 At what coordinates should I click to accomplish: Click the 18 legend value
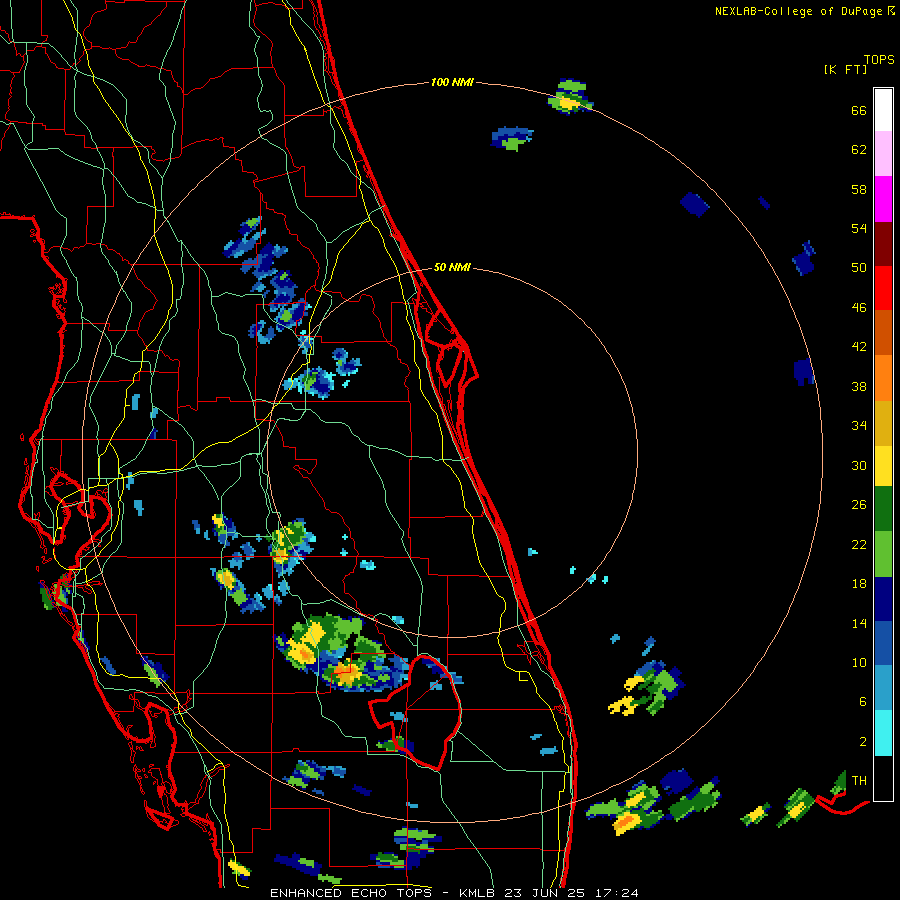pyautogui.click(x=859, y=584)
